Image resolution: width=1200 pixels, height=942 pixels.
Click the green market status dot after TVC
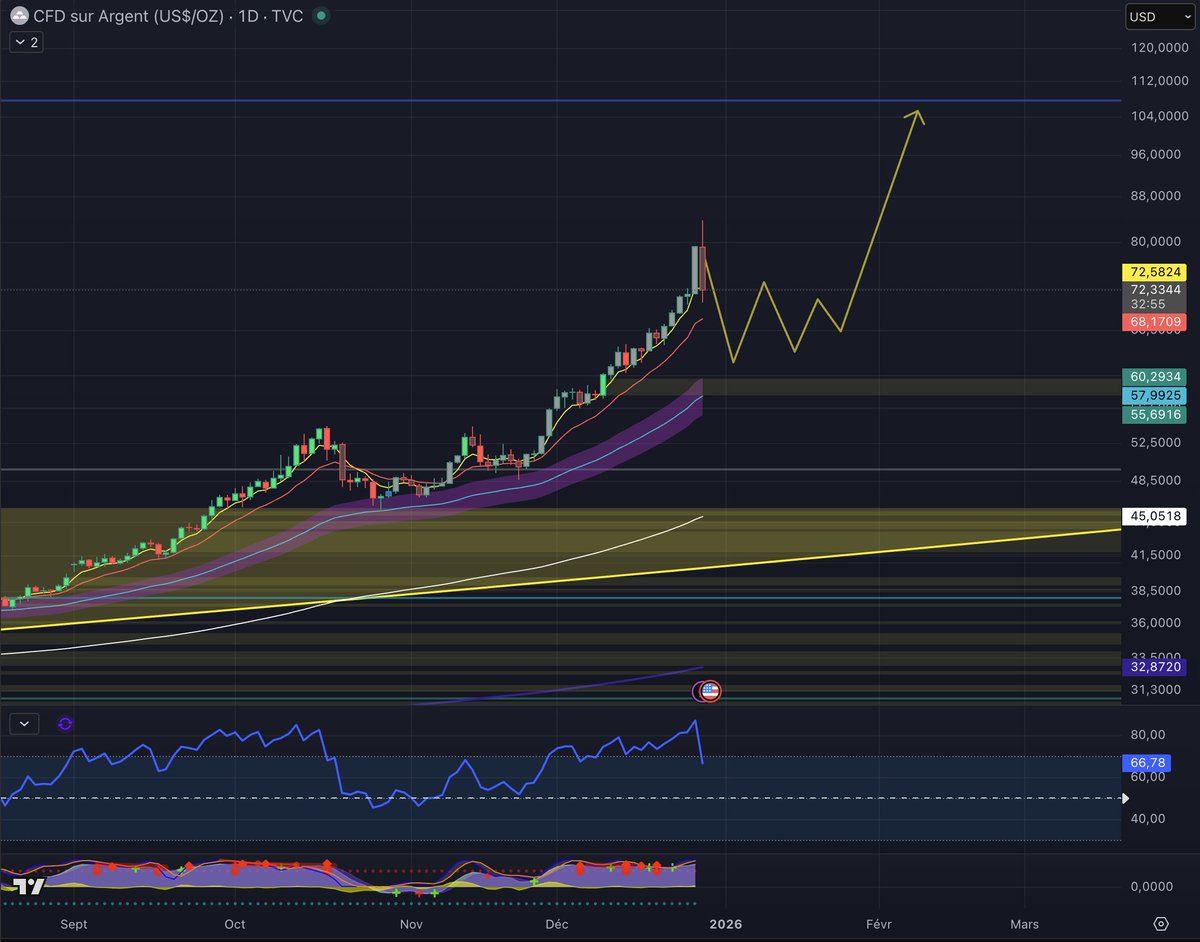click(318, 16)
